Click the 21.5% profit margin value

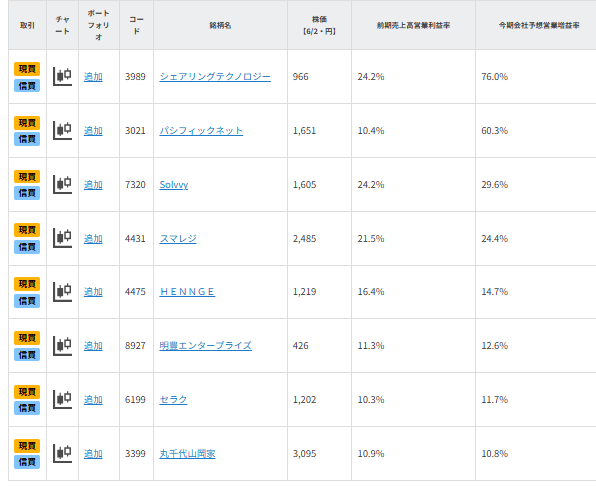371,239
